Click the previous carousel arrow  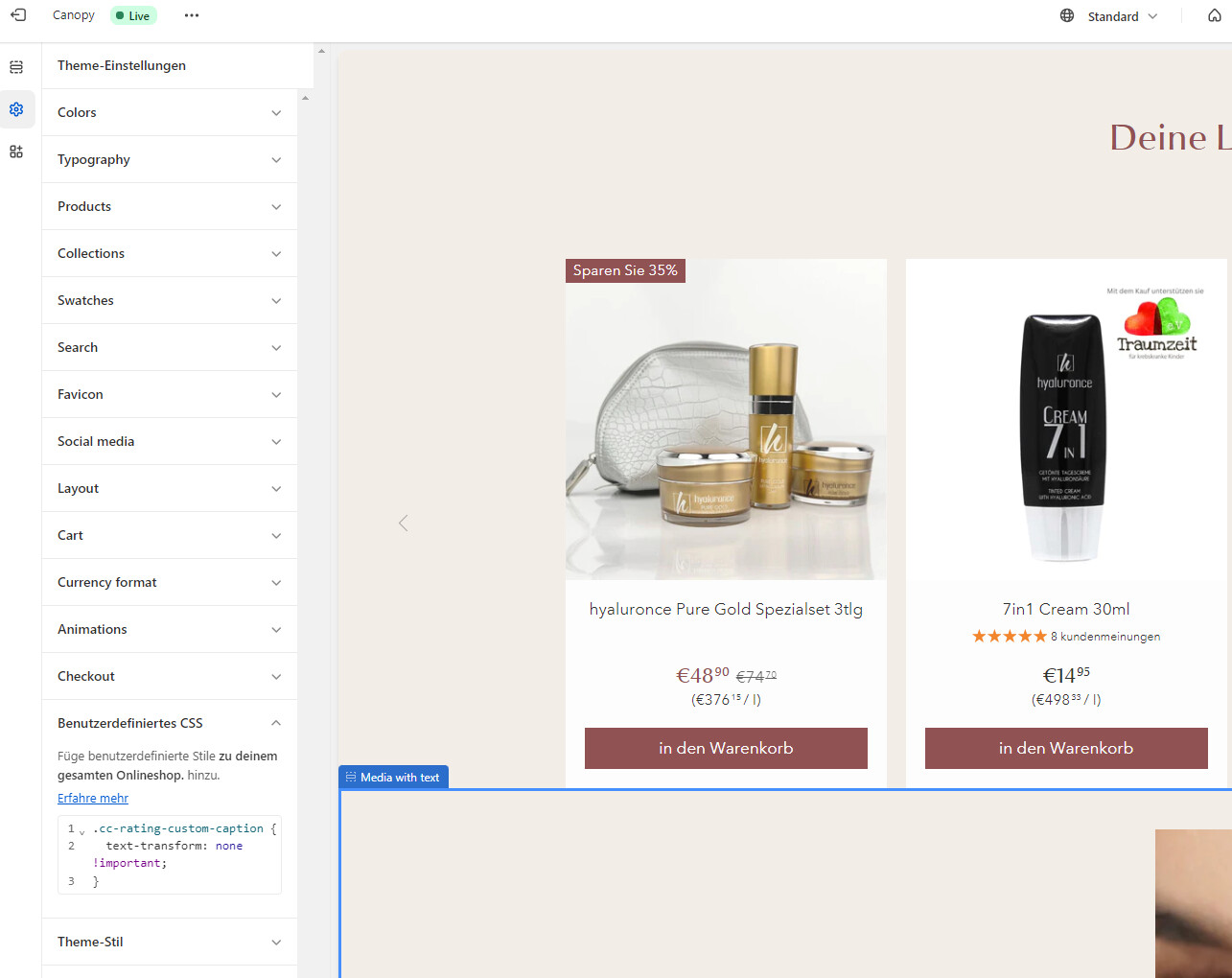[x=404, y=523]
